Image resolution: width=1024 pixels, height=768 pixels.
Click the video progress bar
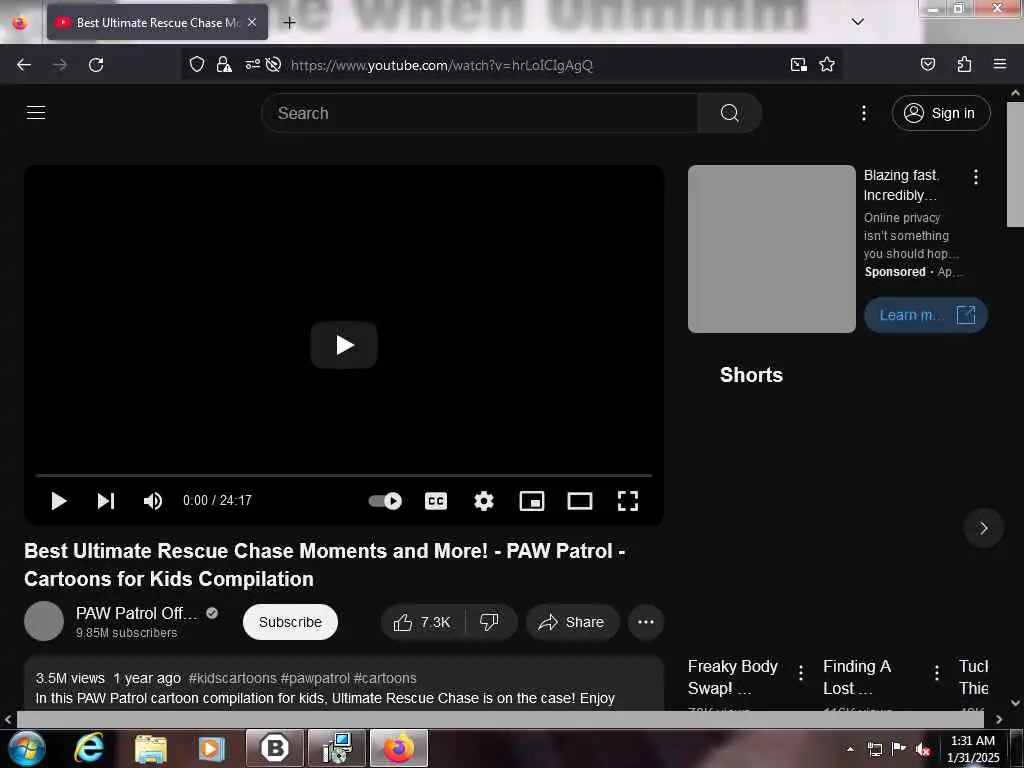tap(344, 475)
